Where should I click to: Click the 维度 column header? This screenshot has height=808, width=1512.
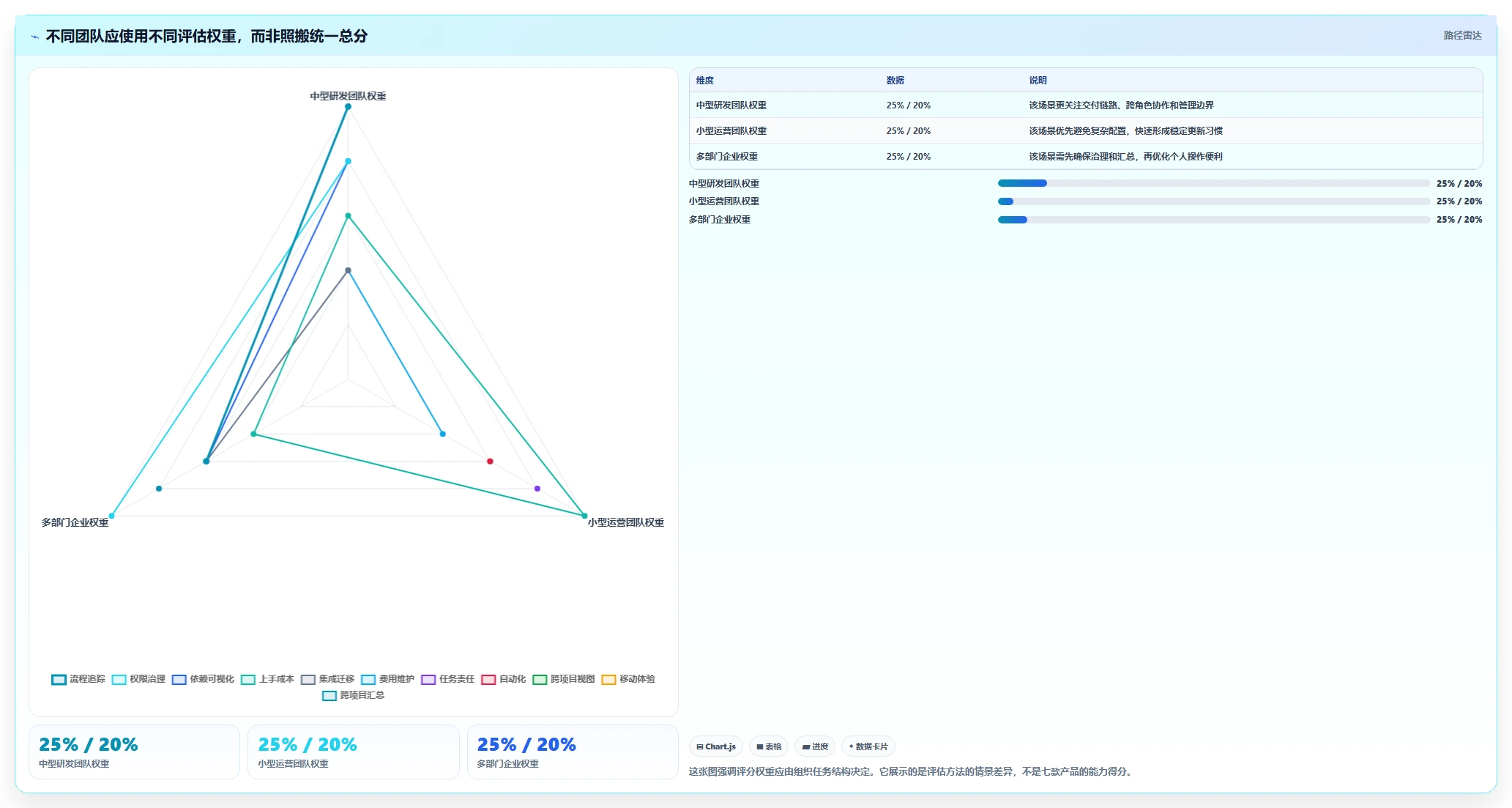click(705, 81)
